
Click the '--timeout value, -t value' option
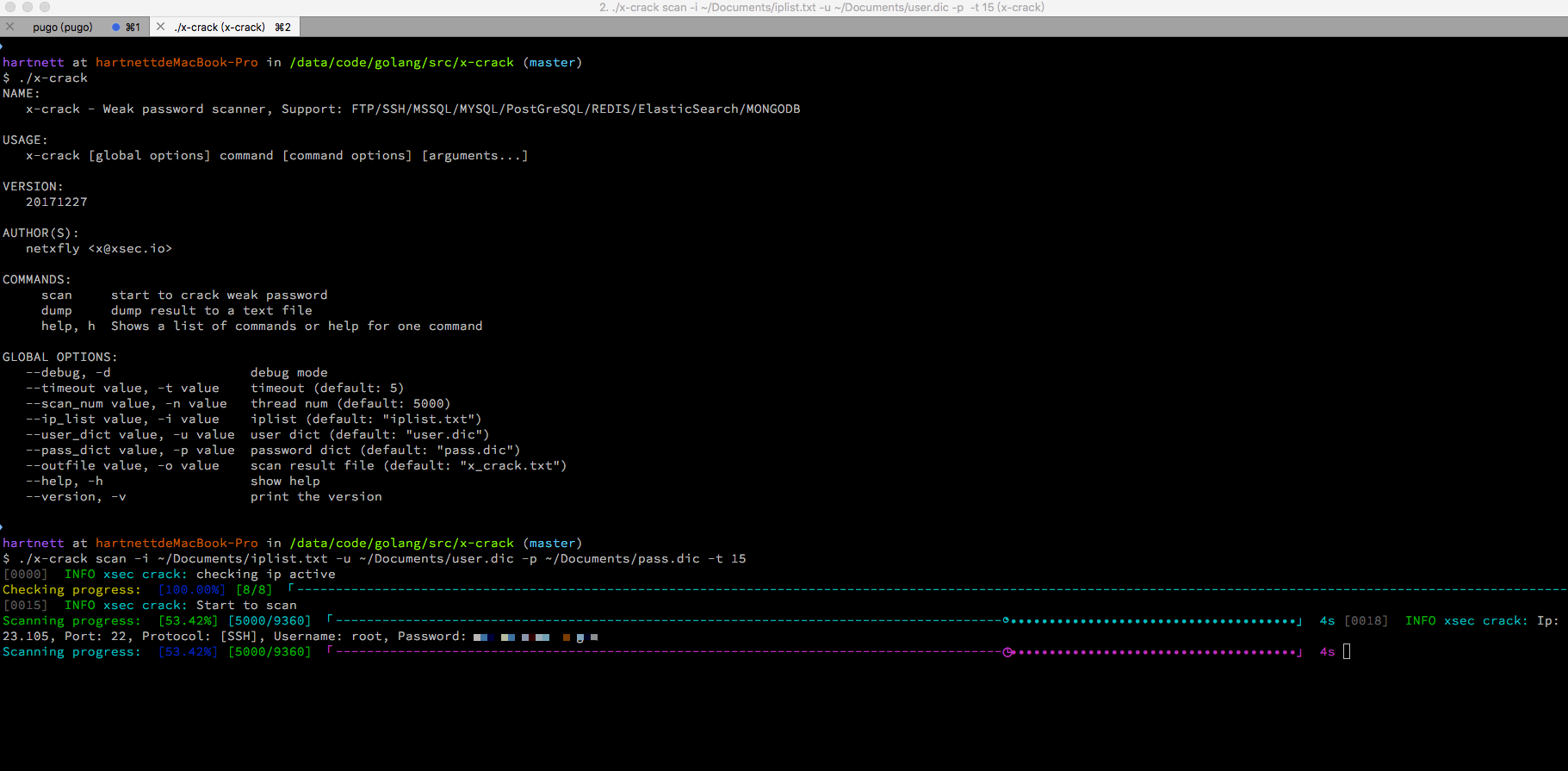tap(122, 388)
